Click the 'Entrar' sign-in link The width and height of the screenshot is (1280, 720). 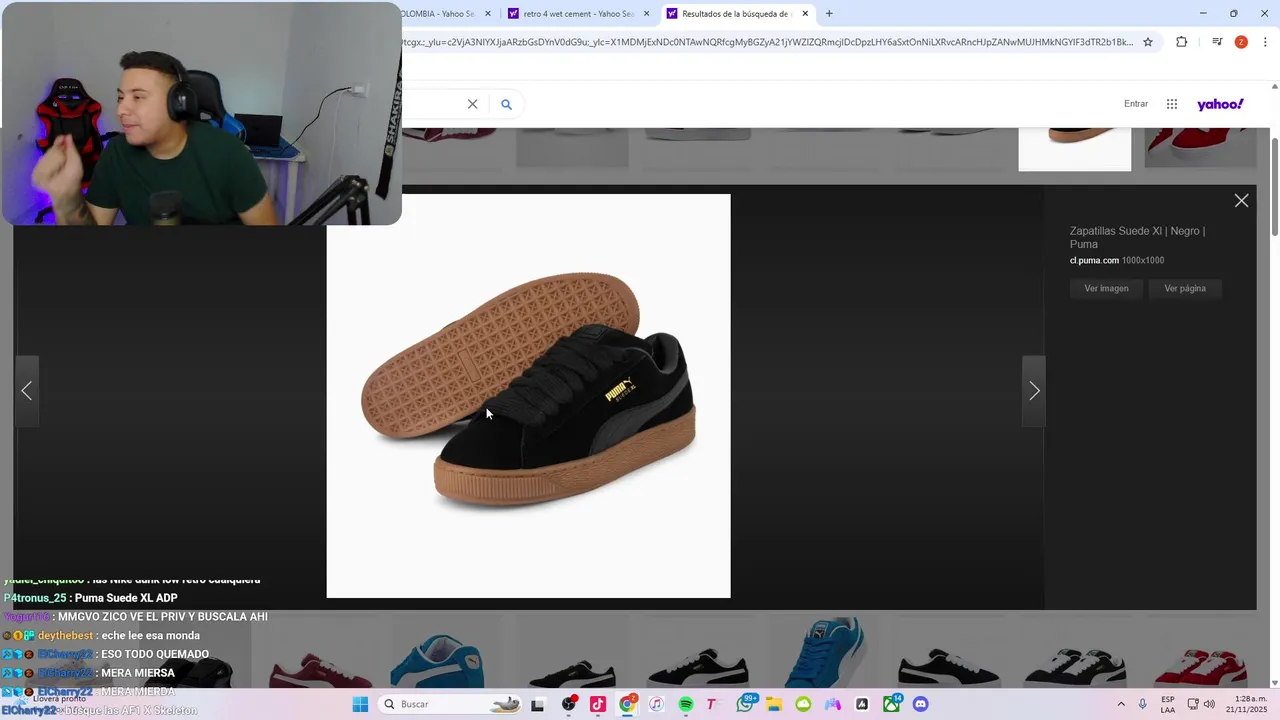coord(1136,104)
